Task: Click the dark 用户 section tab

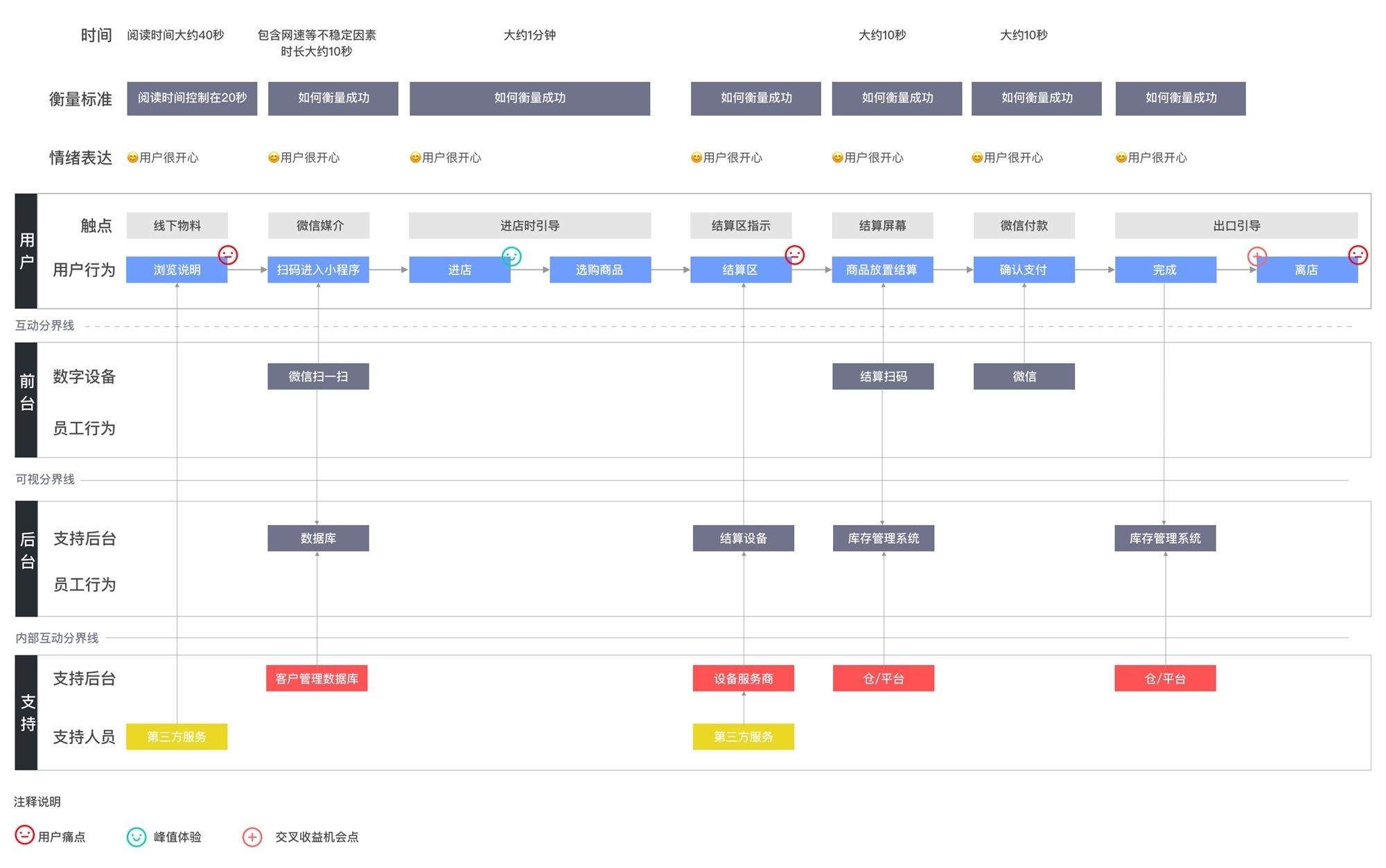Action: coord(26,251)
